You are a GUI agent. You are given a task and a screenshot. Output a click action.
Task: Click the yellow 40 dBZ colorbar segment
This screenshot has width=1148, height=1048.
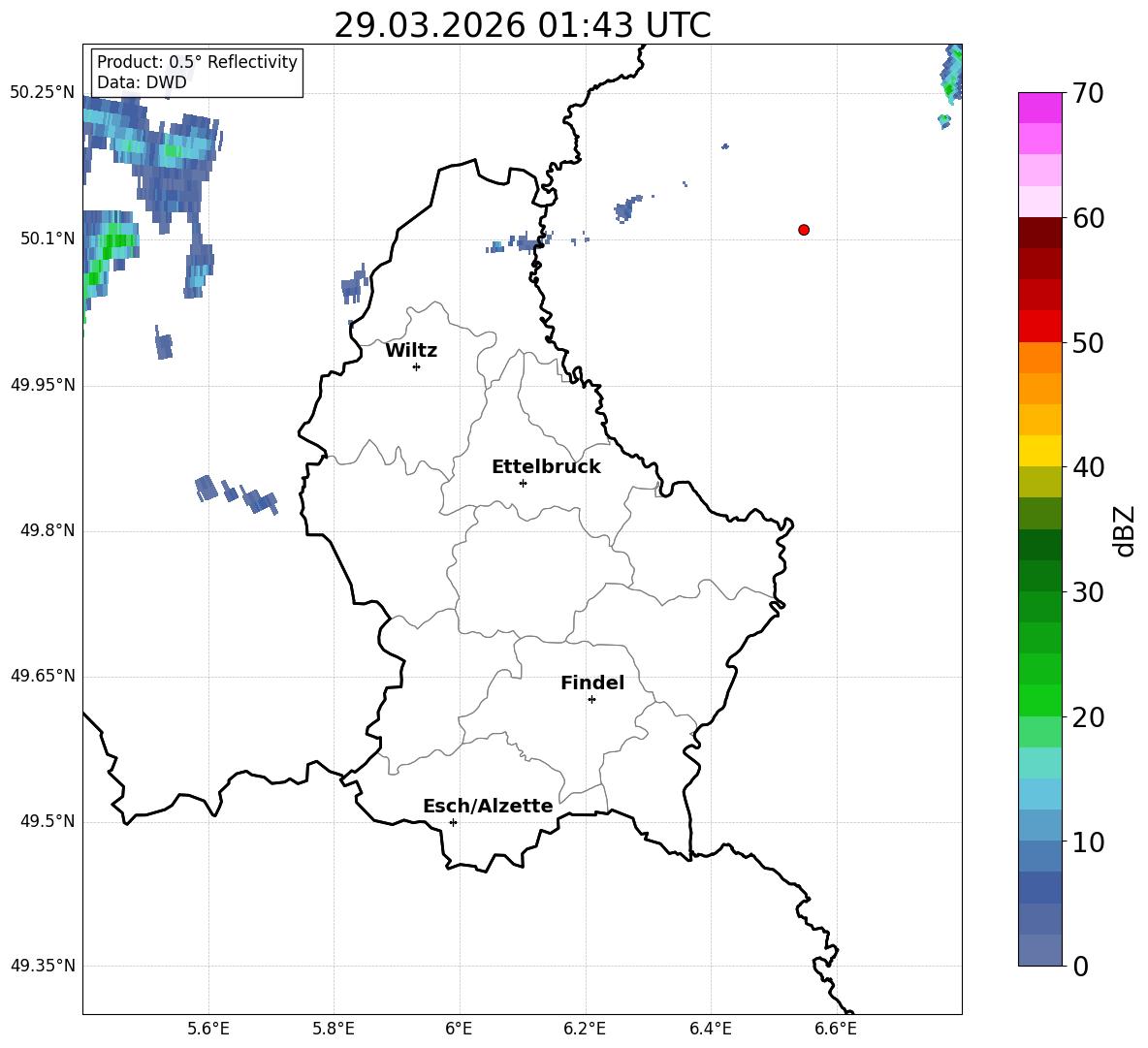click(1039, 451)
